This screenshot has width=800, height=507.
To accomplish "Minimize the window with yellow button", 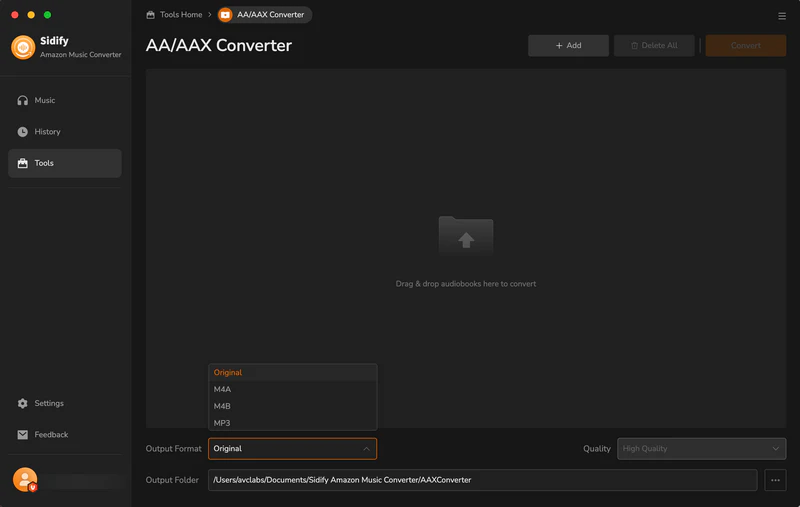I will pos(31,15).
